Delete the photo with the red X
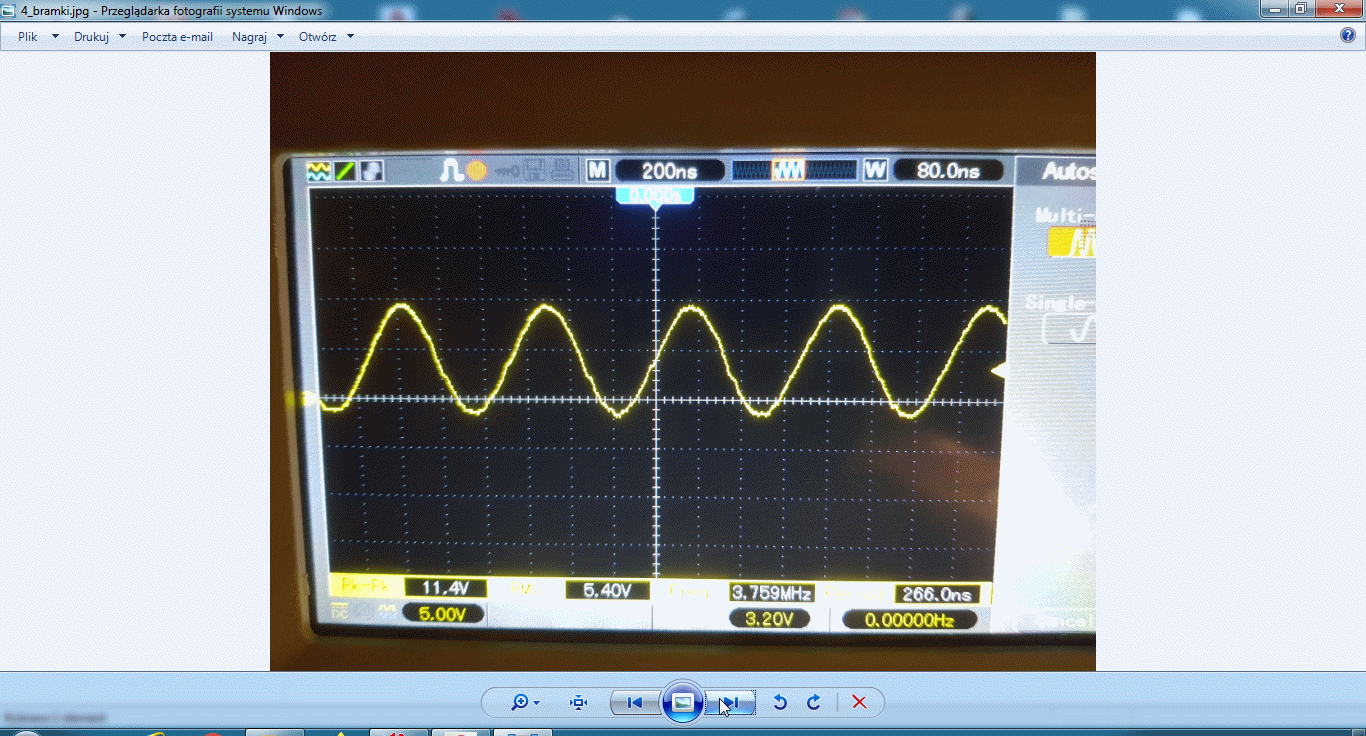1366x736 pixels. click(x=859, y=703)
